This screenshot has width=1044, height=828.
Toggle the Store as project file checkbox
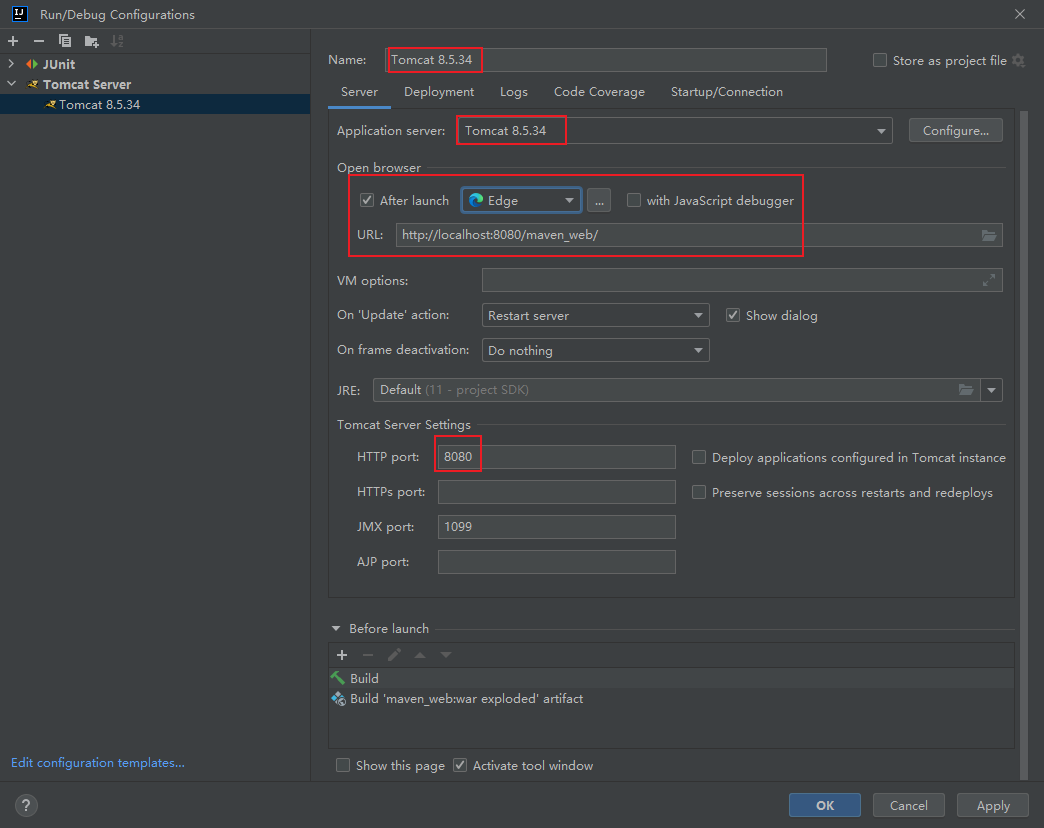pos(880,61)
